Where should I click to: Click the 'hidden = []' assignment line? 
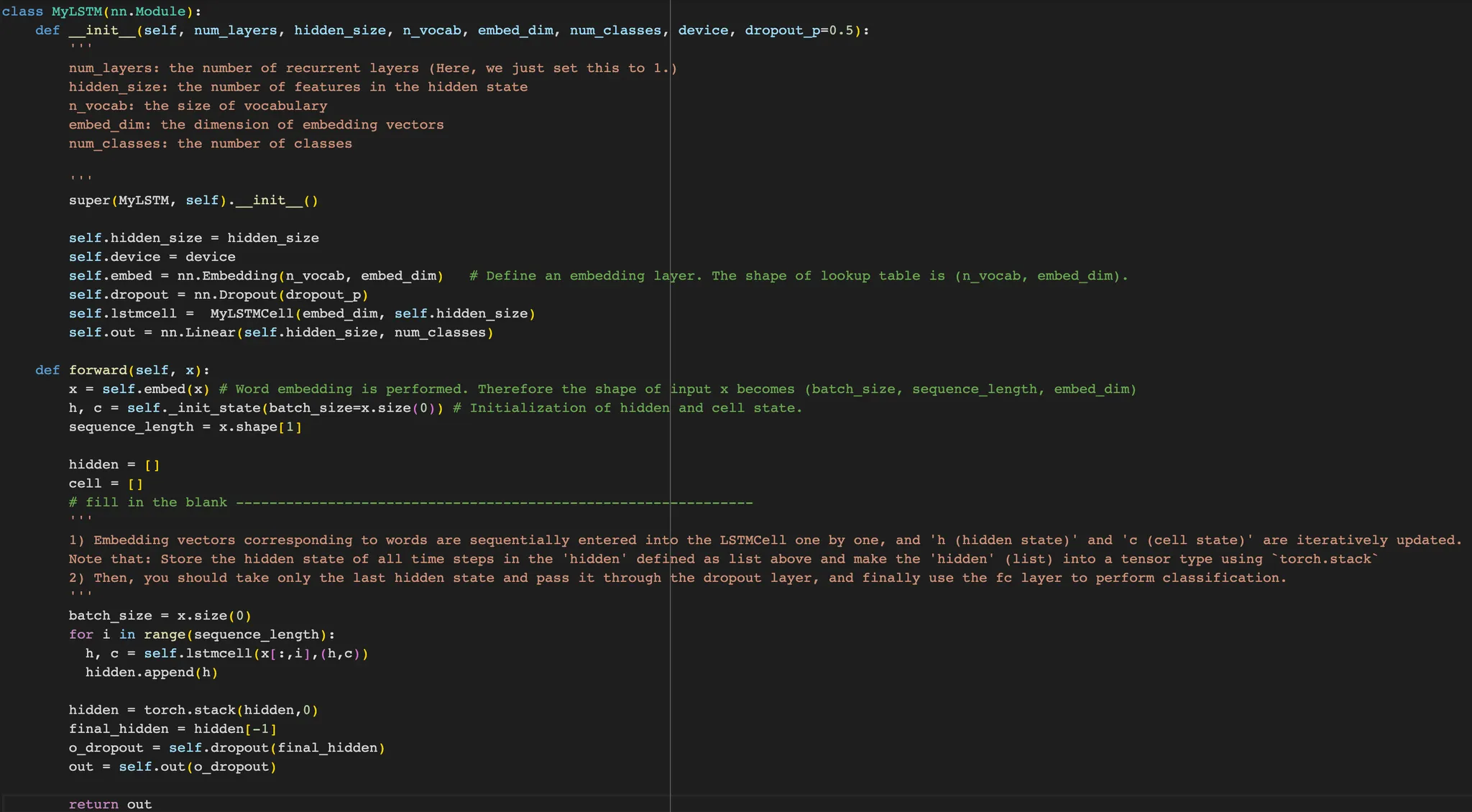pos(114,465)
